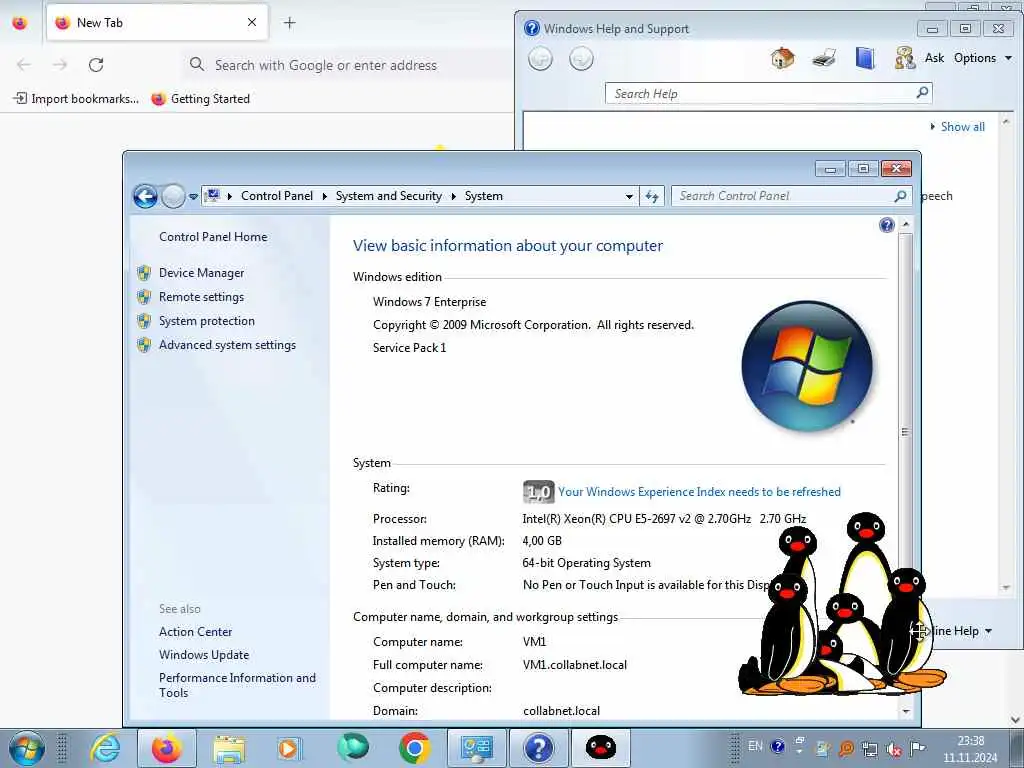
Task: Click the blue help icon in the System window
Action: pyautogui.click(x=887, y=225)
